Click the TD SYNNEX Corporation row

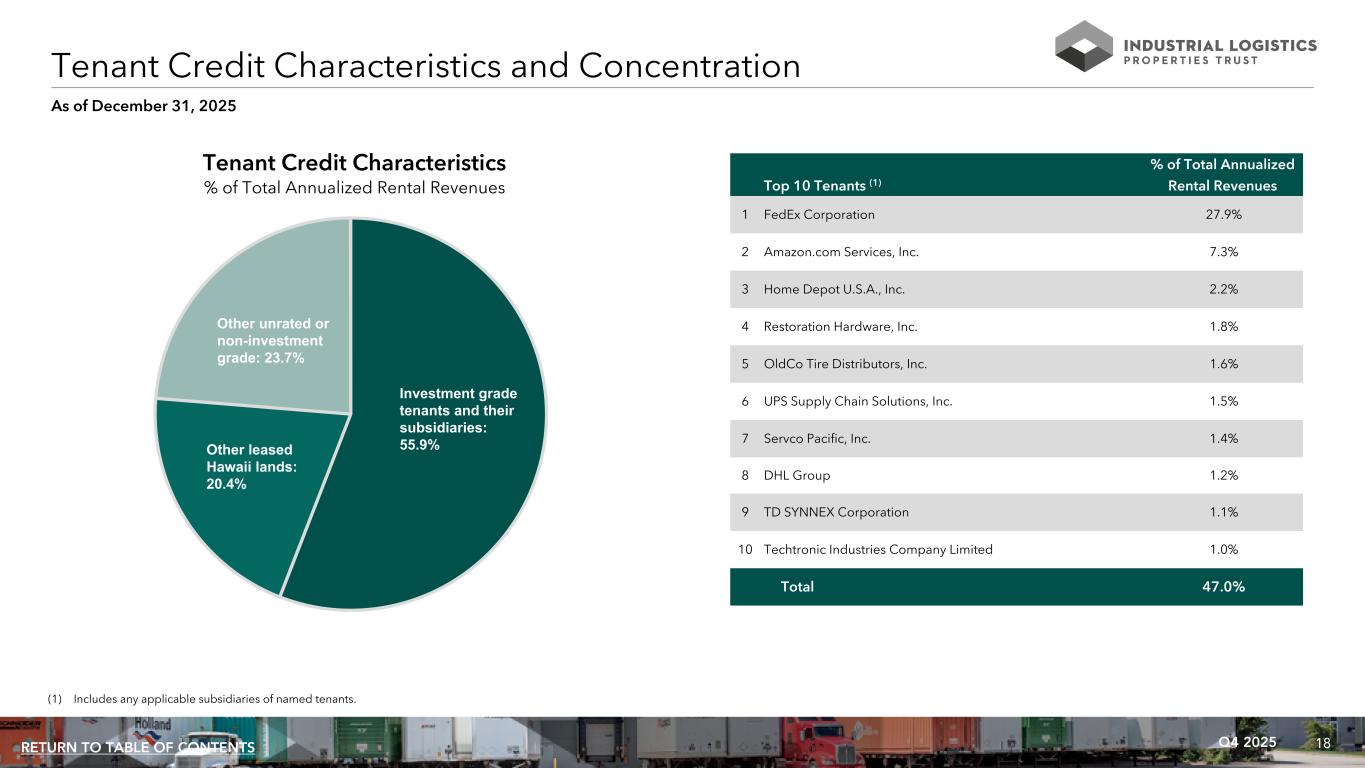[1016, 513]
